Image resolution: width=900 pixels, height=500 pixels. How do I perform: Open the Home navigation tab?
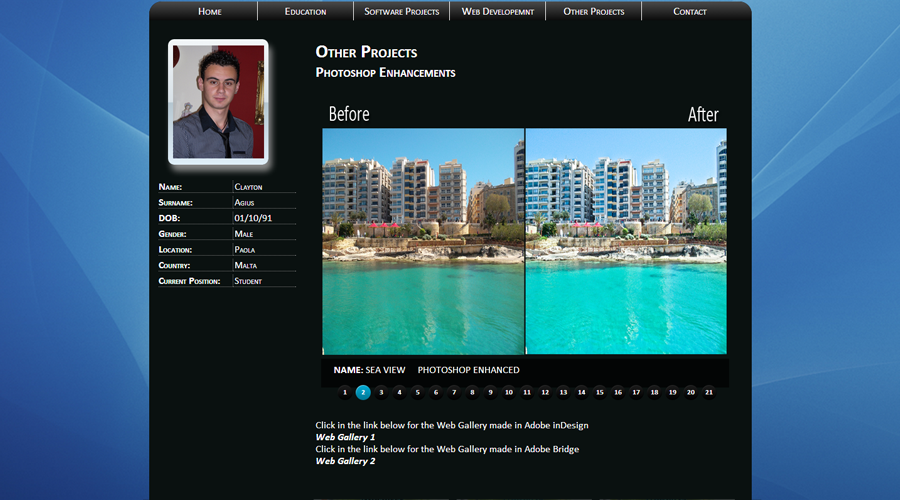(210, 11)
